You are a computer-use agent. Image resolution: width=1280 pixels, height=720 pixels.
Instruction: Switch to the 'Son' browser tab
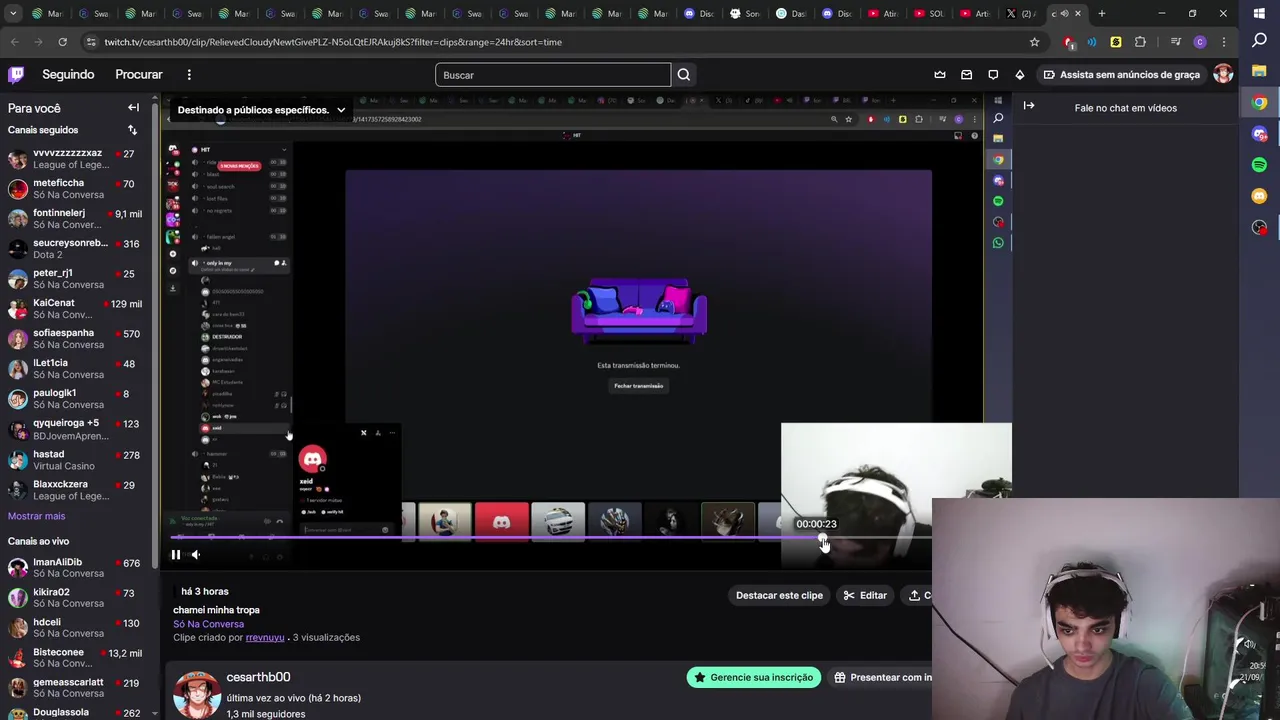pyautogui.click(x=745, y=14)
